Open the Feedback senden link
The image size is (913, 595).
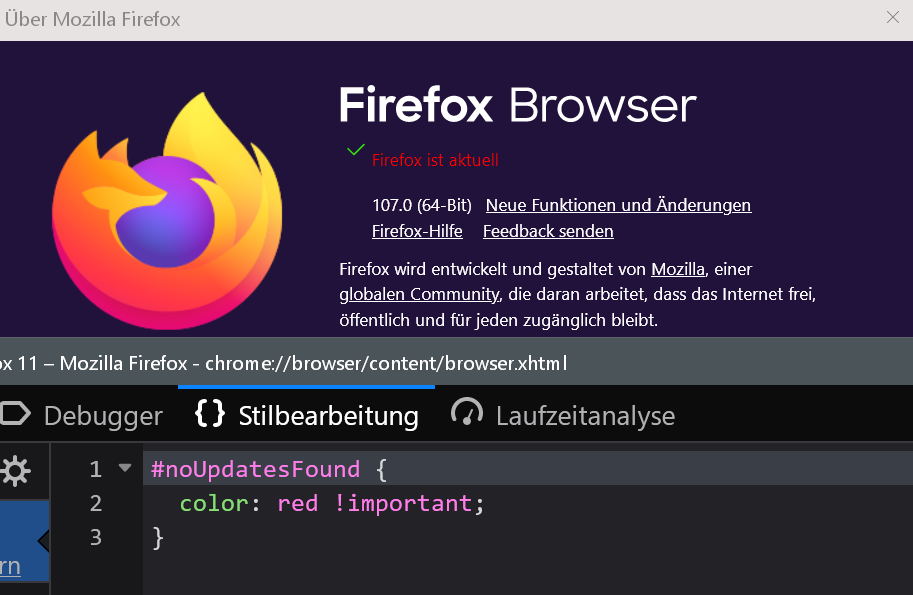548,231
